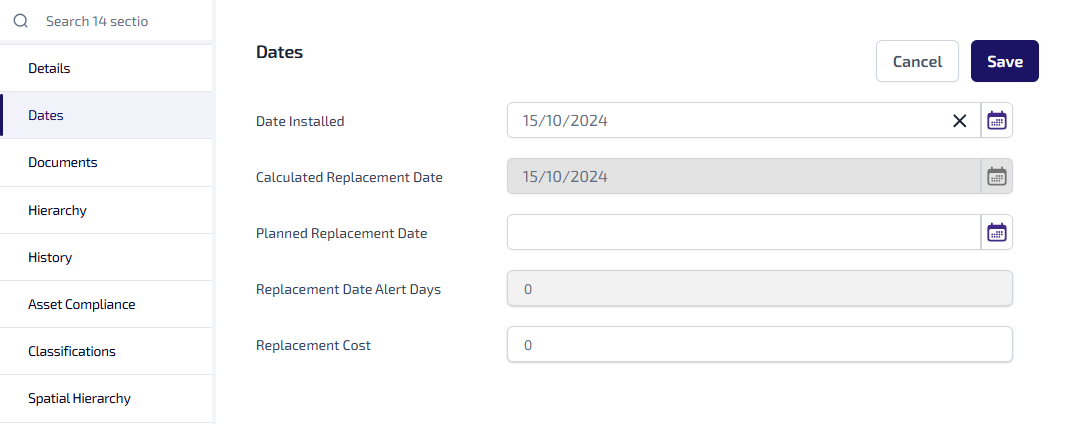Viewport: 1079px width, 424px height.
Task: Navigate to the Hierarchy section
Action: pyautogui.click(x=106, y=210)
